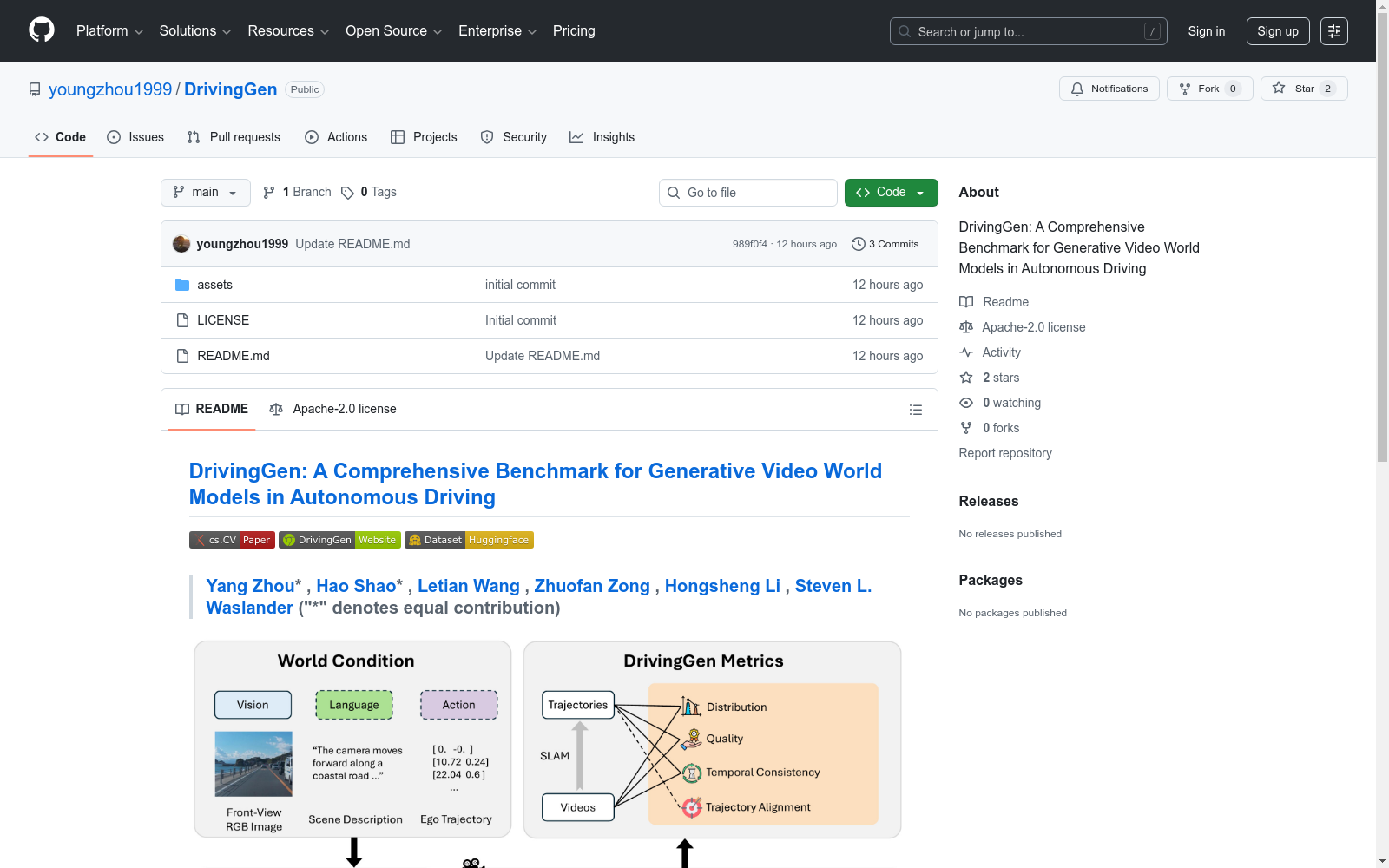View 3 Commits history
Viewport: 1389px width, 868px height.
(x=885, y=244)
